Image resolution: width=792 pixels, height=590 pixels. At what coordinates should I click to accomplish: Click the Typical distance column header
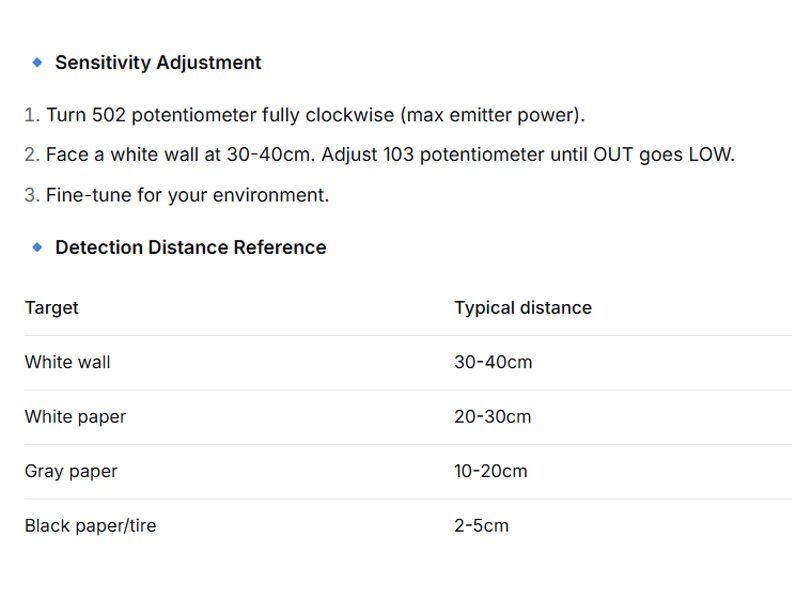[x=523, y=308]
